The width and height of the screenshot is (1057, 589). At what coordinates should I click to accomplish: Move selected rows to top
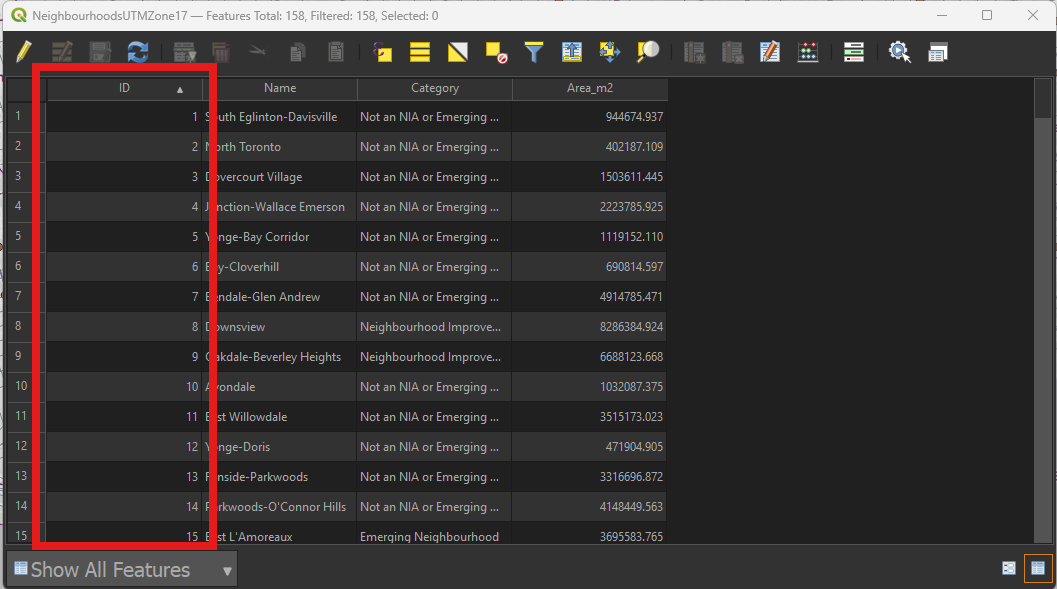click(572, 52)
